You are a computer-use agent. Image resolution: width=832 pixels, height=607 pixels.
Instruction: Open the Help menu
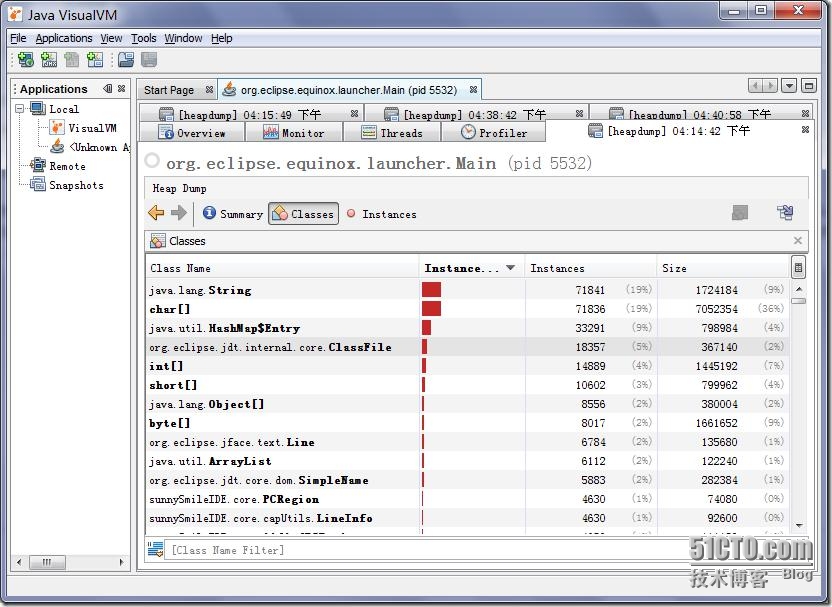[x=222, y=38]
